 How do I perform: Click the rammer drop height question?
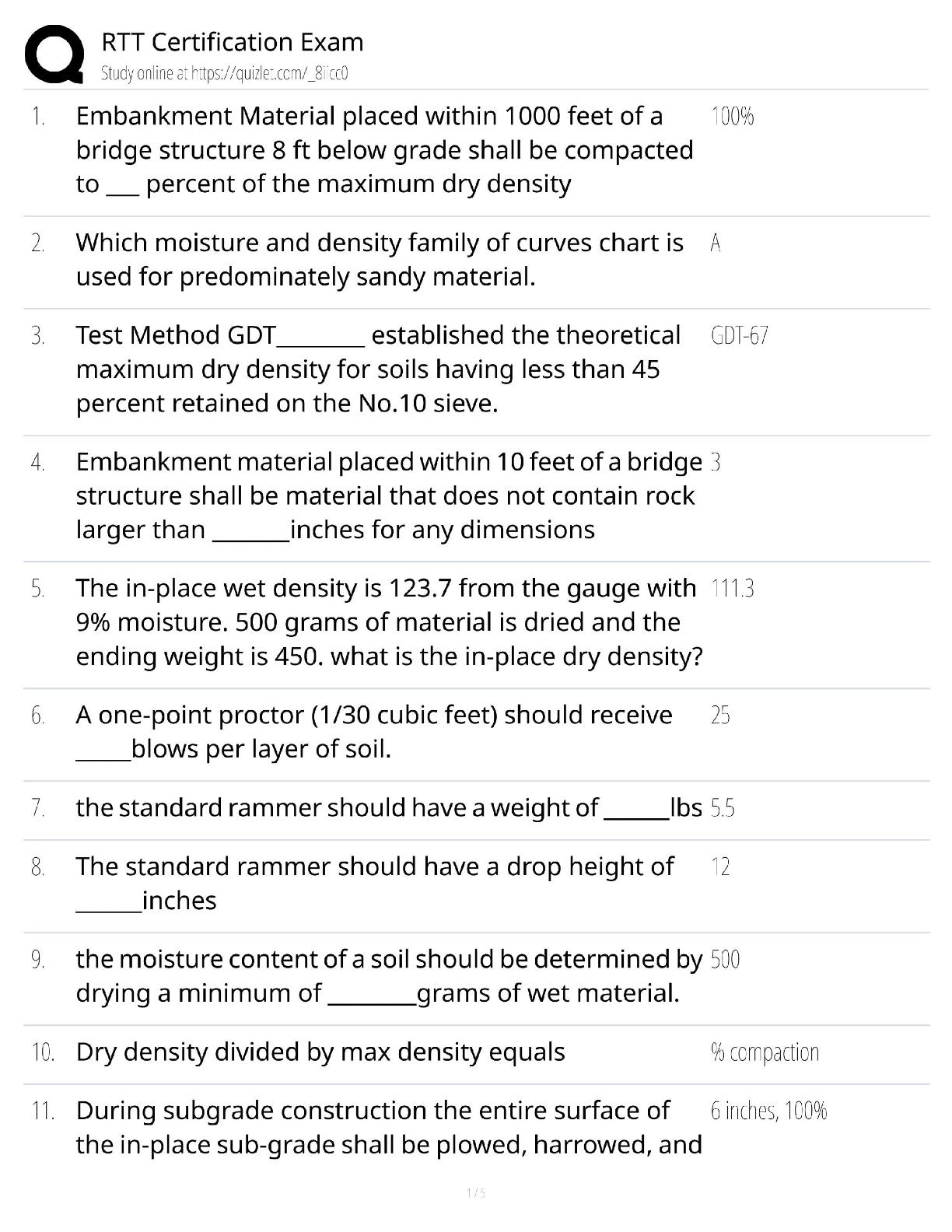coord(374,883)
